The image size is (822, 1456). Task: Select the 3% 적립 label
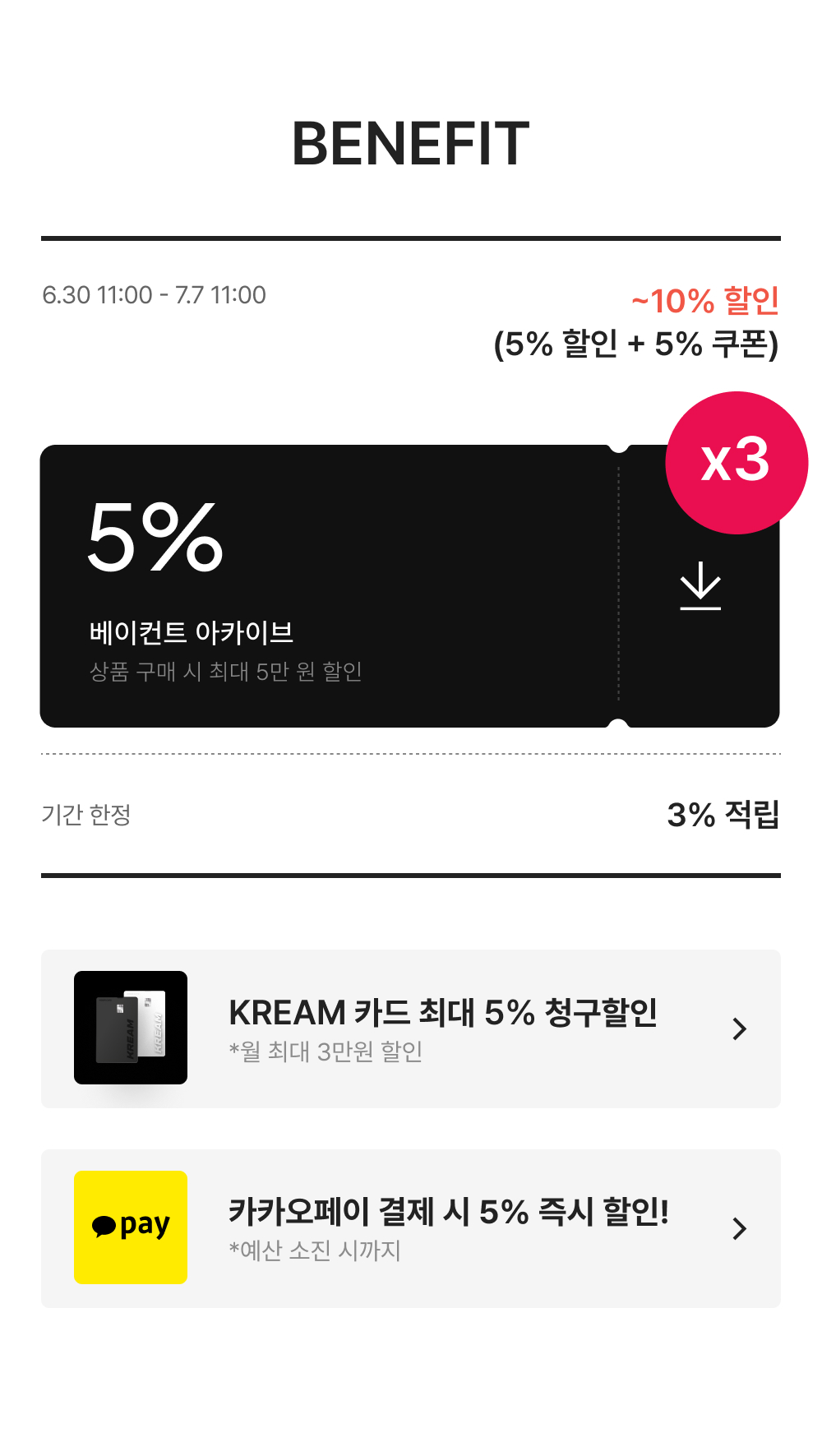(x=724, y=816)
